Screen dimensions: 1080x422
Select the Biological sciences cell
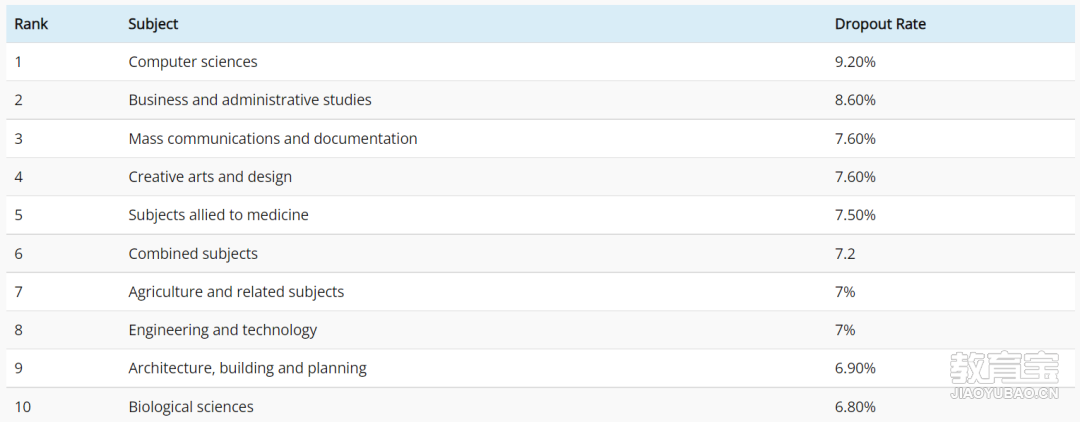coord(191,407)
